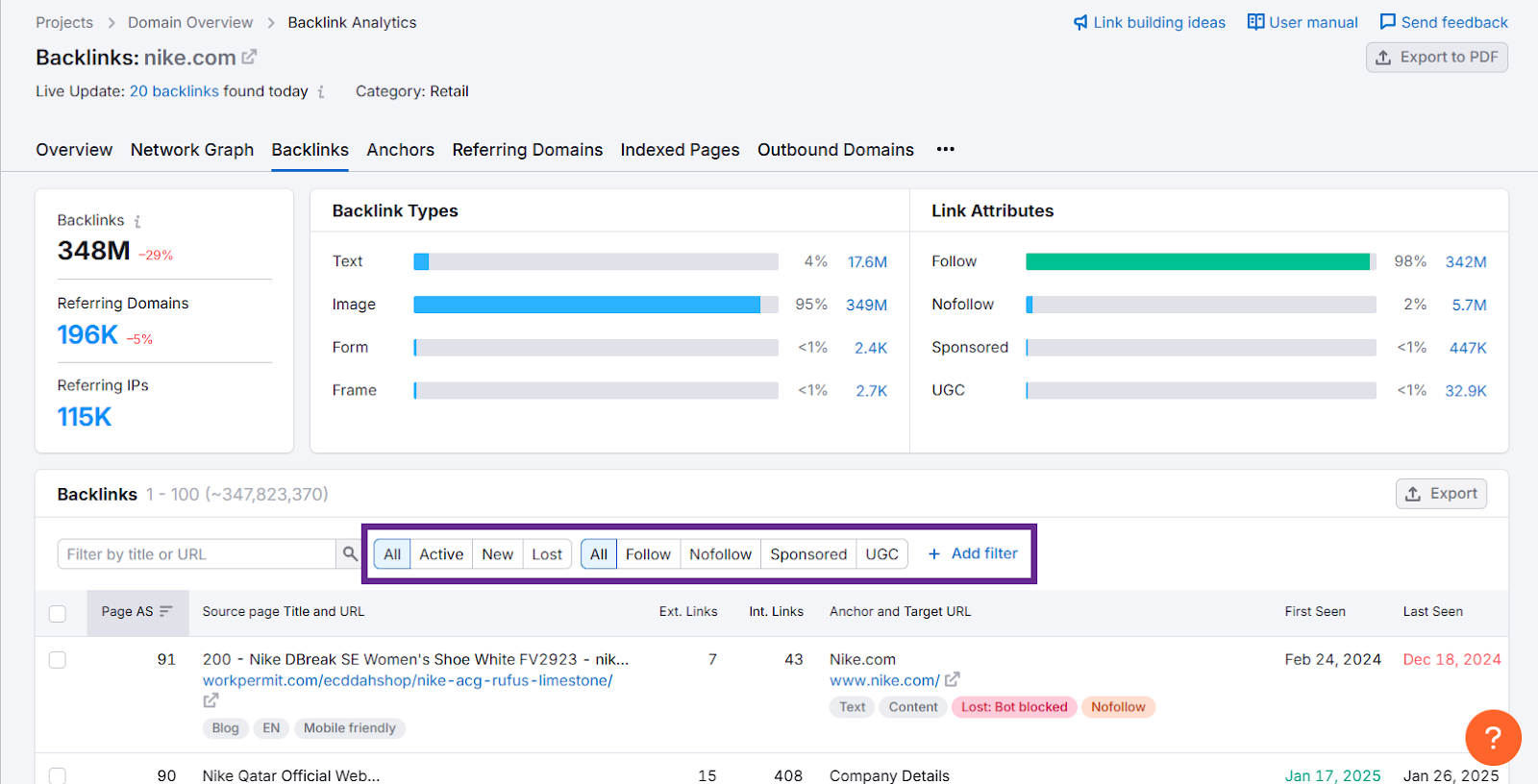Open Link building ideas
The width and height of the screenshot is (1538, 784).
(1150, 22)
